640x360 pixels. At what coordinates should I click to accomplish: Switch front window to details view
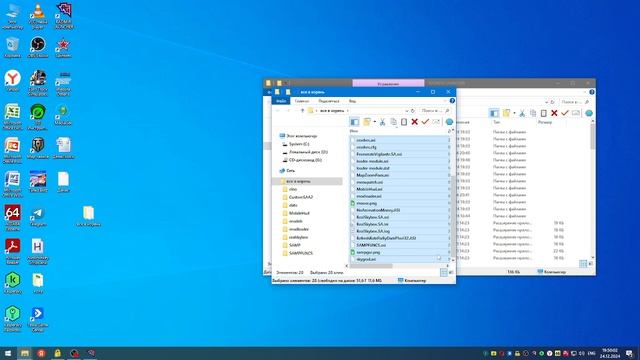tap(444, 272)
